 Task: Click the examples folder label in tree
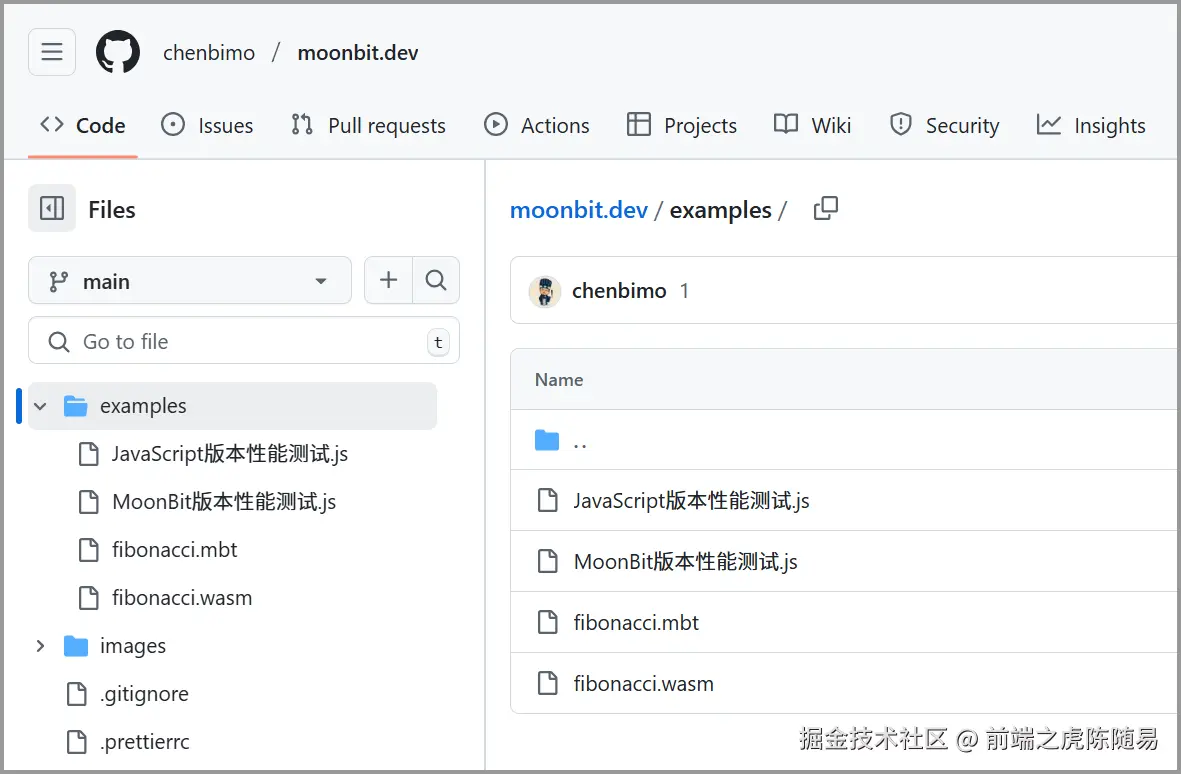click(x=143, y=406)
